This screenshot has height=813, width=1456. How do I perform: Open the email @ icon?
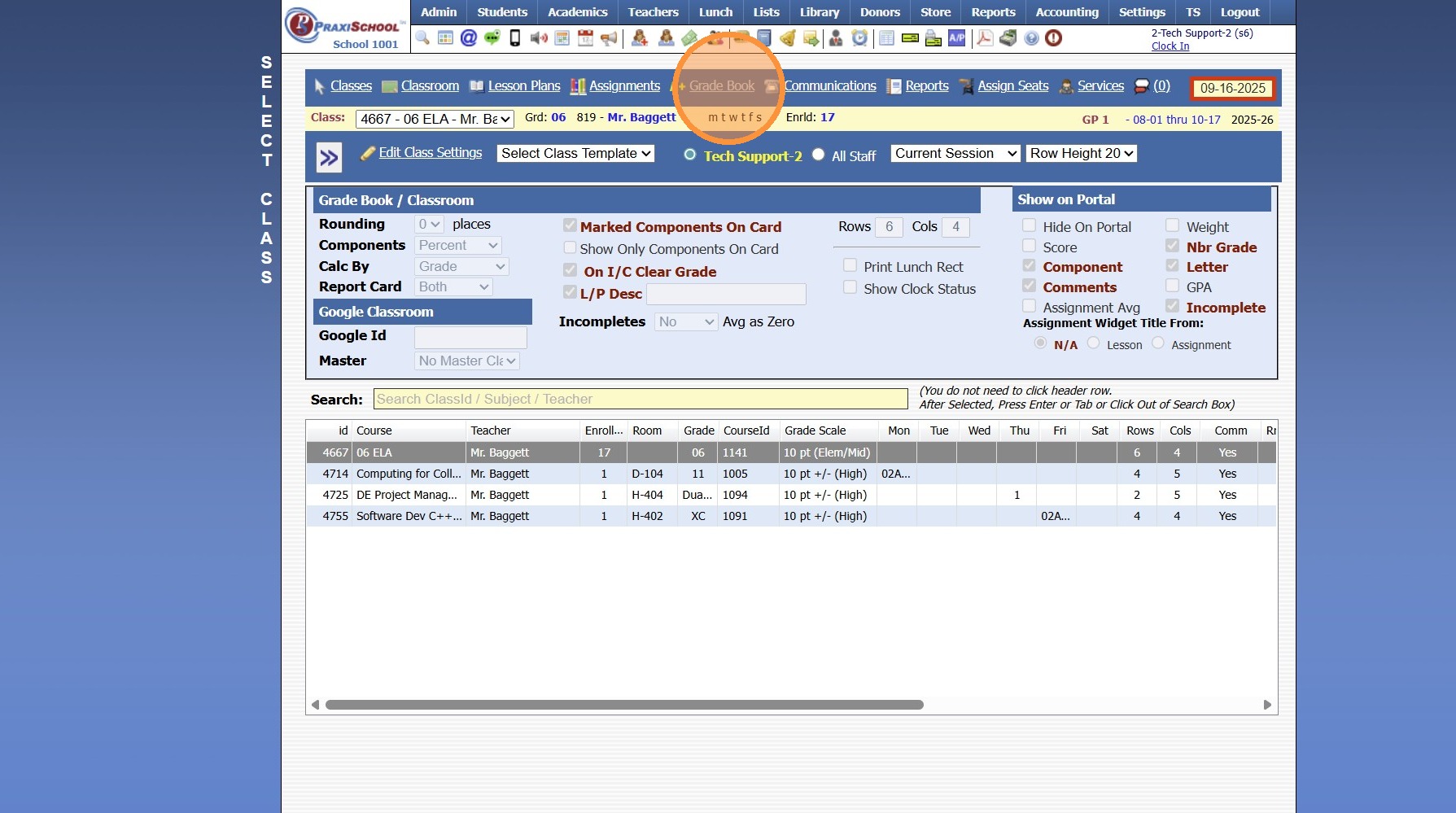click(469, 38)
